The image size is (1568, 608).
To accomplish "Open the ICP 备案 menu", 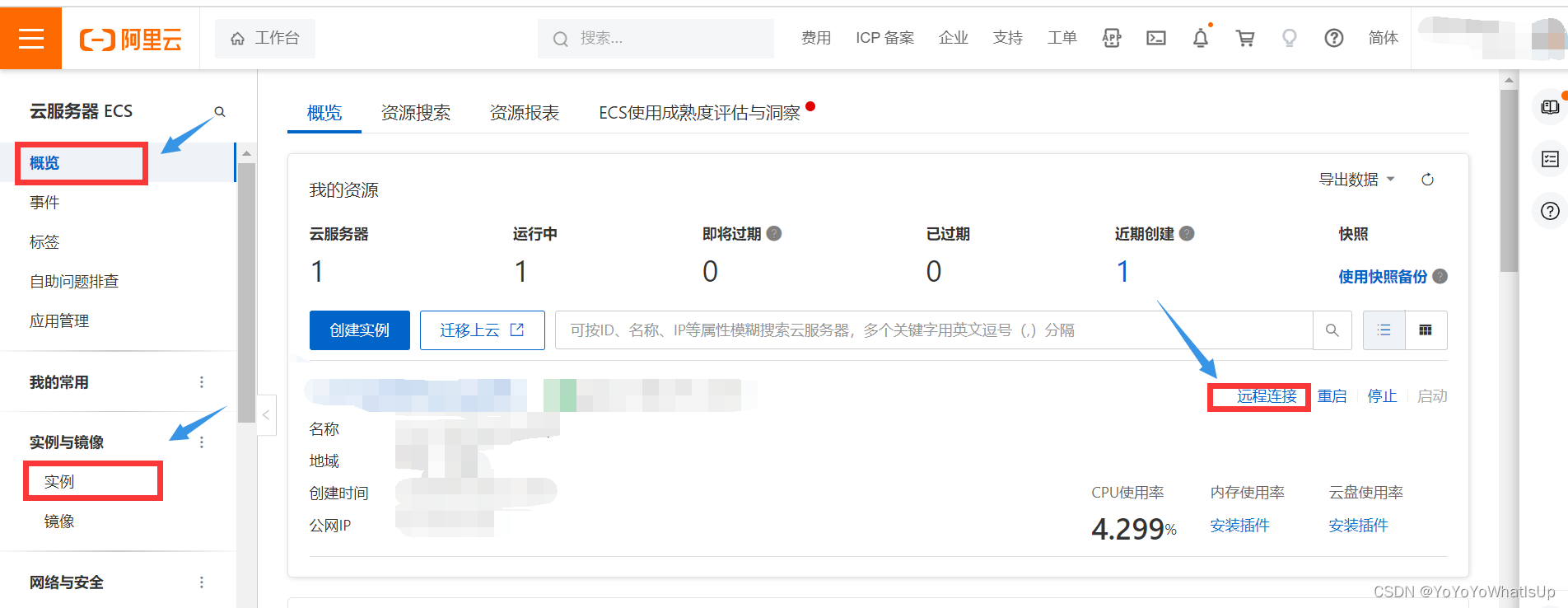I will 885,38.
